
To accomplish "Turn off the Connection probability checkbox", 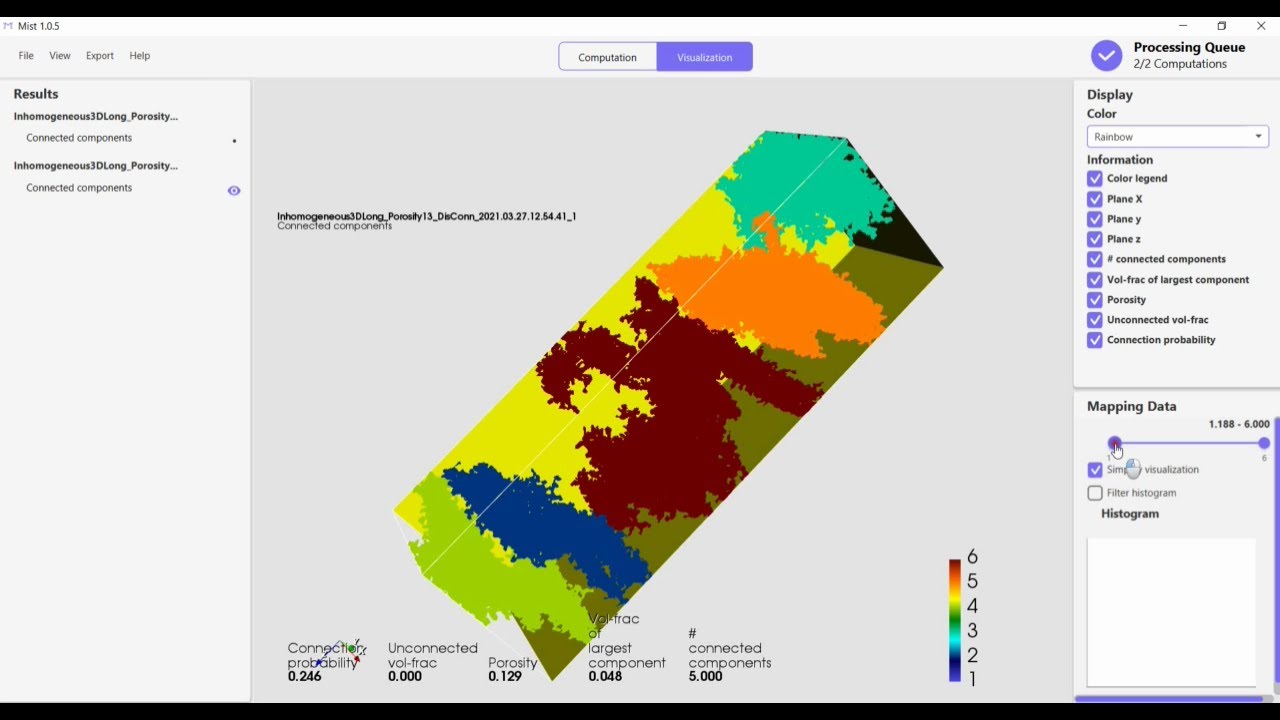I will point(1095,340).
